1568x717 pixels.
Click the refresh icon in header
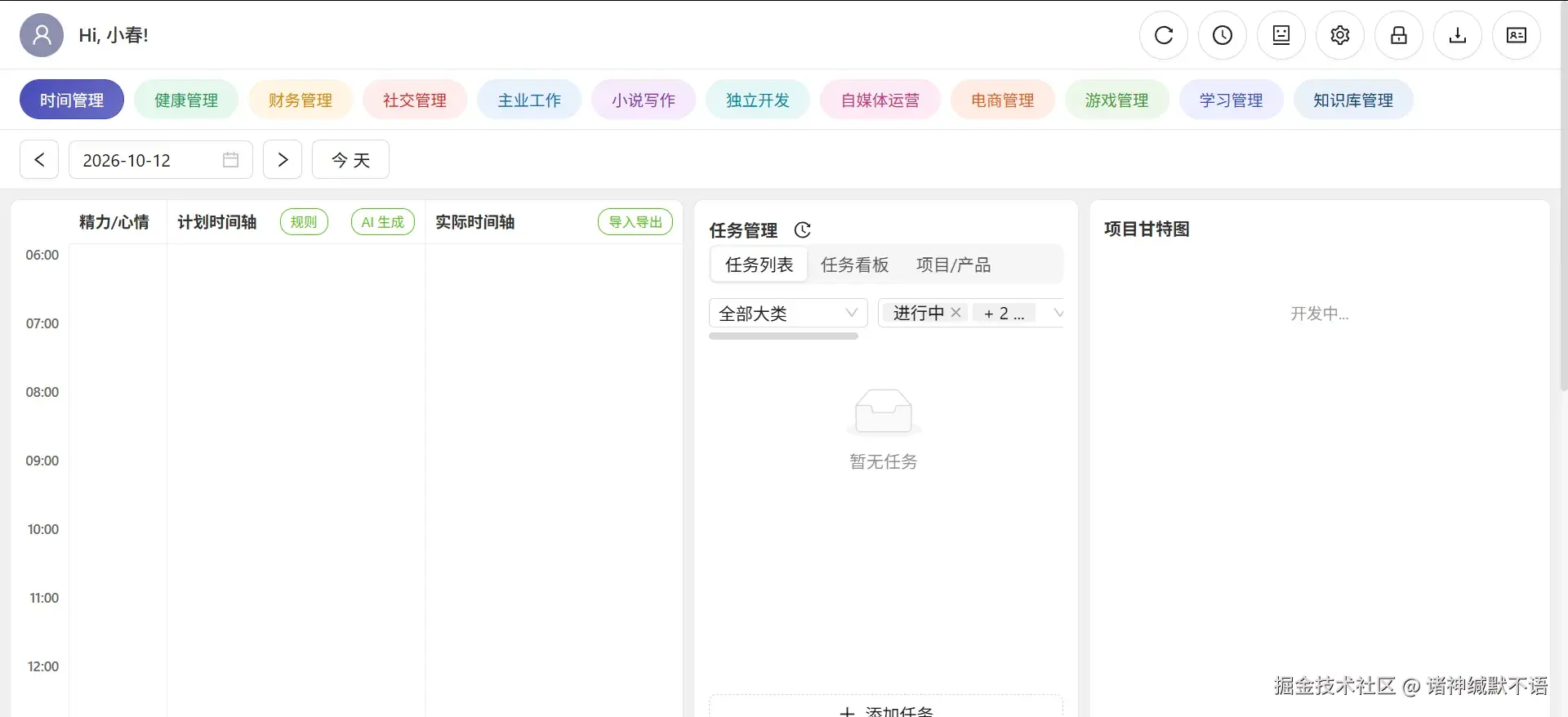pos(1164,35)
